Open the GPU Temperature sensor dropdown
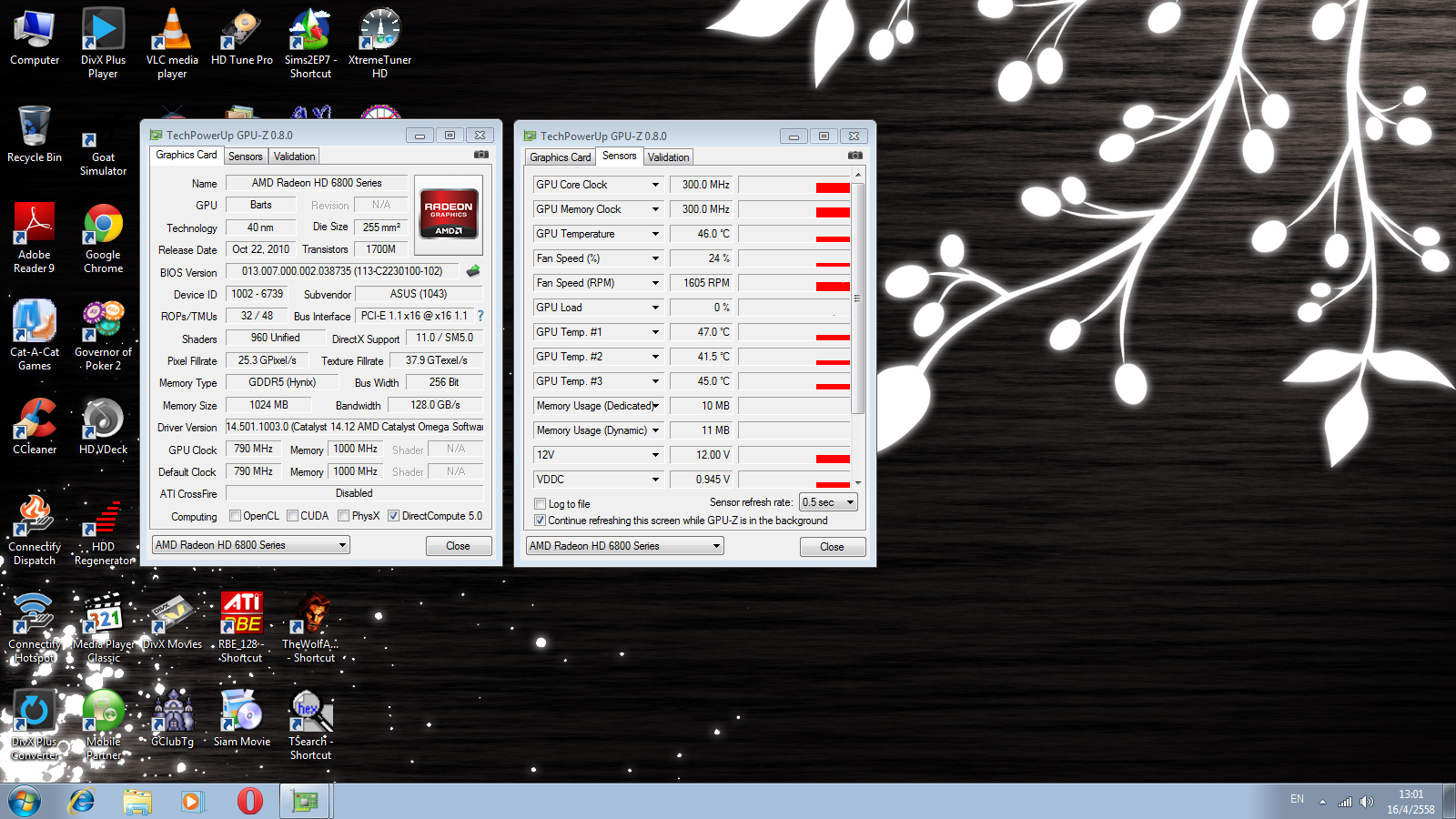 point(655,234)
